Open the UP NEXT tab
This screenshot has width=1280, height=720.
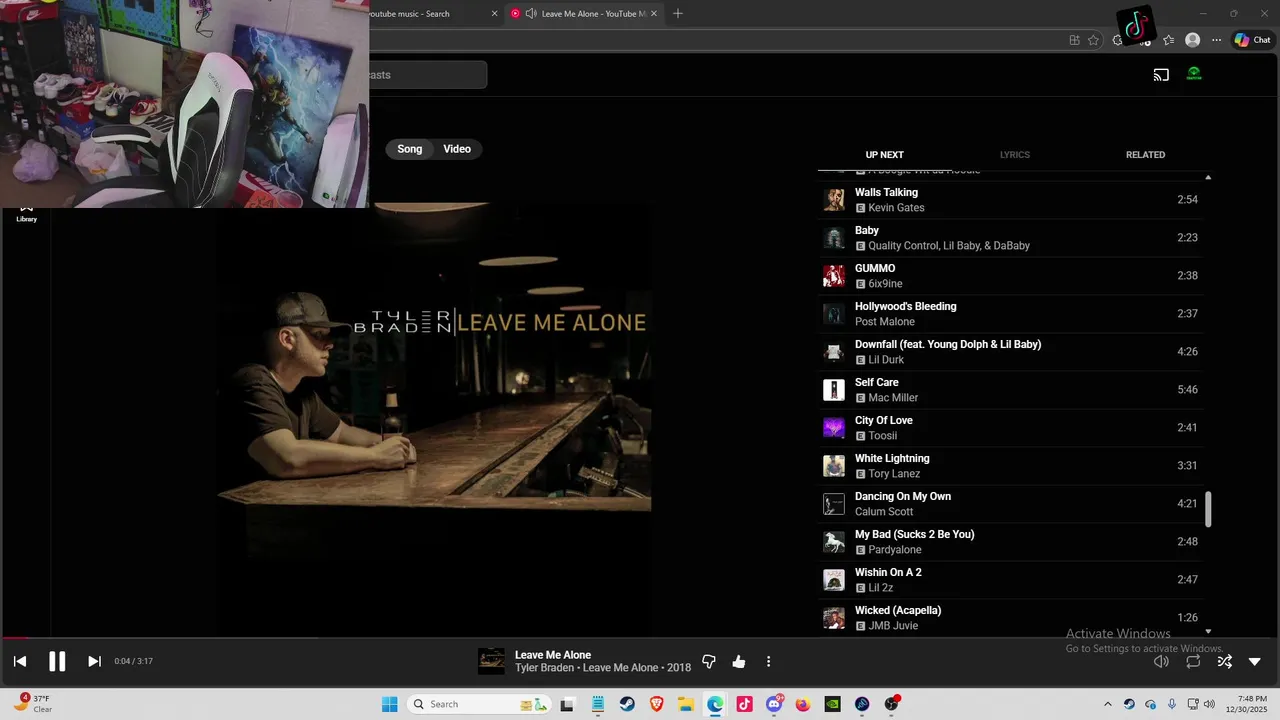(884, 155)
